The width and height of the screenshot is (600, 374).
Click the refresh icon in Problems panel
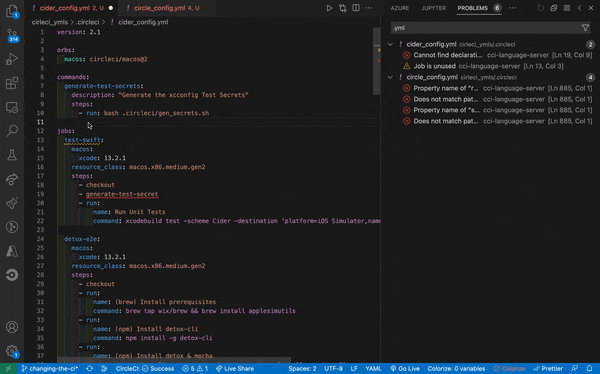(x=541, y=8)
